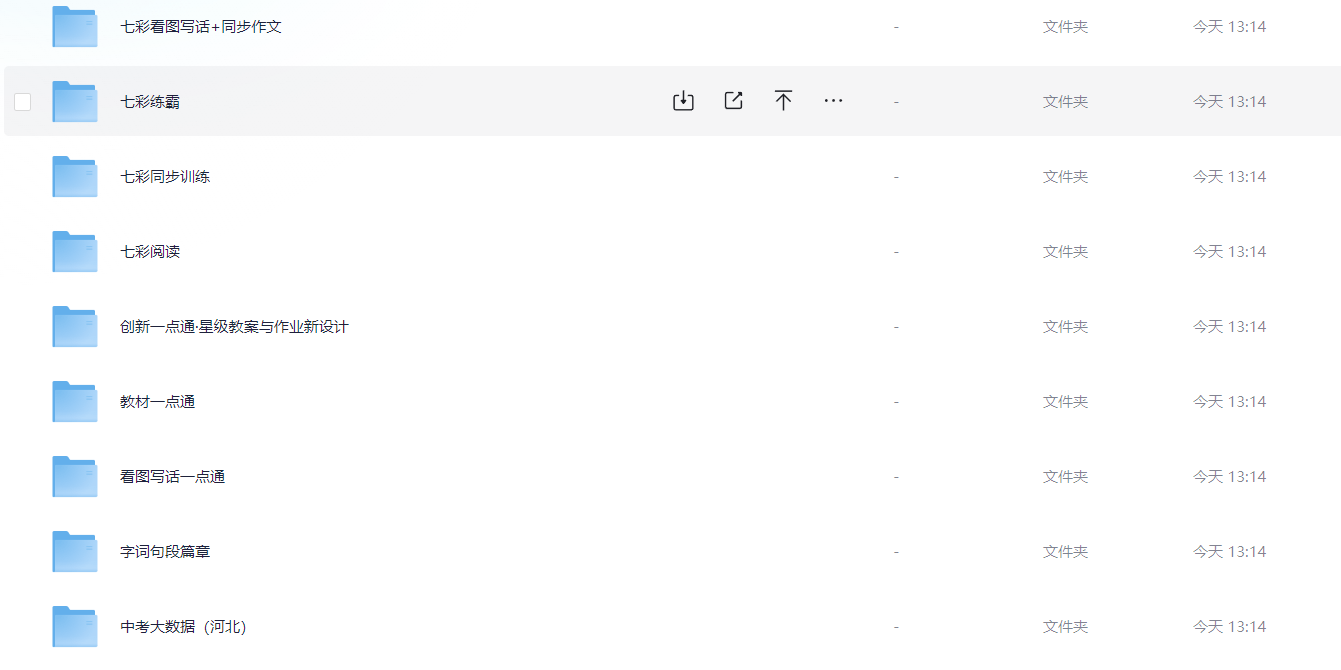Image resolution: width=1341 pixels, height=670 pixels.
Task: Click the 看图写话一点通 folder name
Action: [x=172, y=477]
